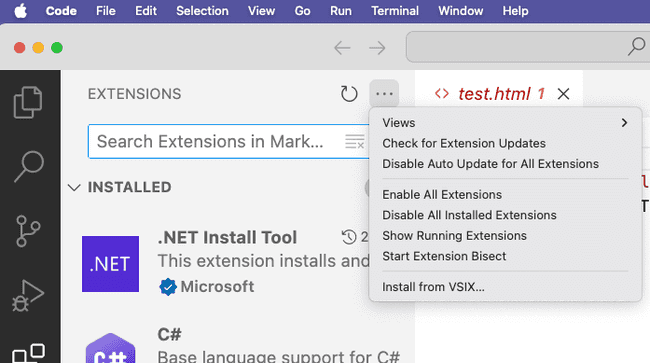
Task: Go forward with the right arrow
Action: [x=377, y=48]
